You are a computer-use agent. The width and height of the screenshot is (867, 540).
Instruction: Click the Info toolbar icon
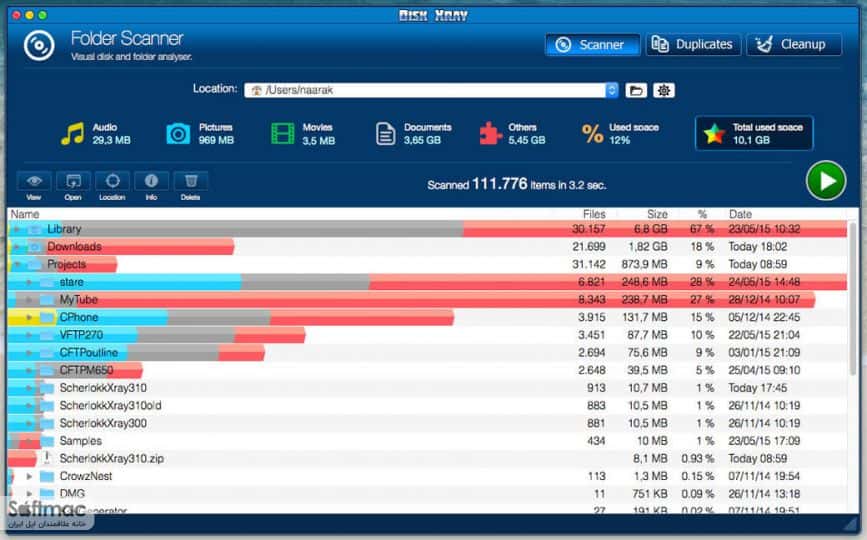point(151,181)
